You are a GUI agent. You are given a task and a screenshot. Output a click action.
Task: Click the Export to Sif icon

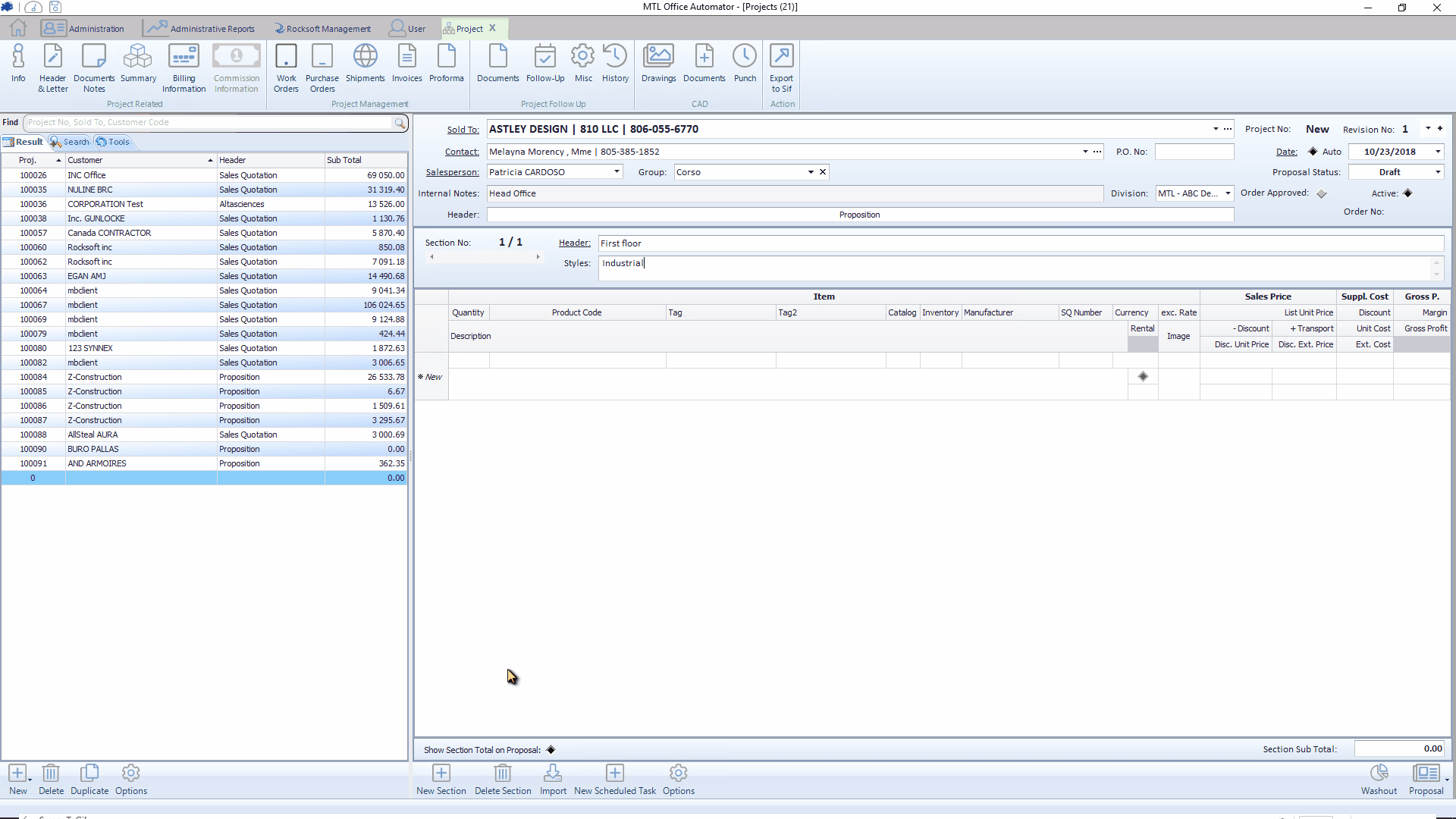coord(781,67)
